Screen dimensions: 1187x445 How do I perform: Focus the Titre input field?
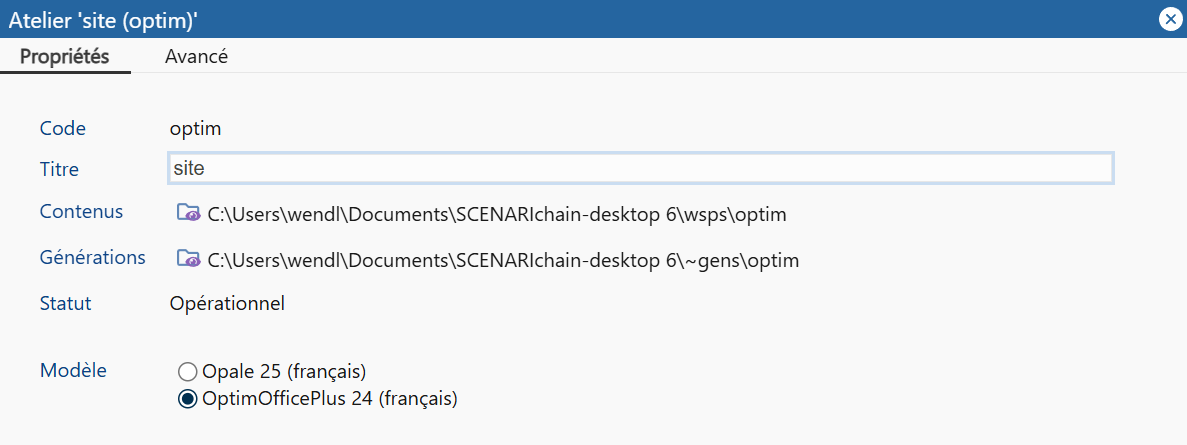click(x=640, y=169)
